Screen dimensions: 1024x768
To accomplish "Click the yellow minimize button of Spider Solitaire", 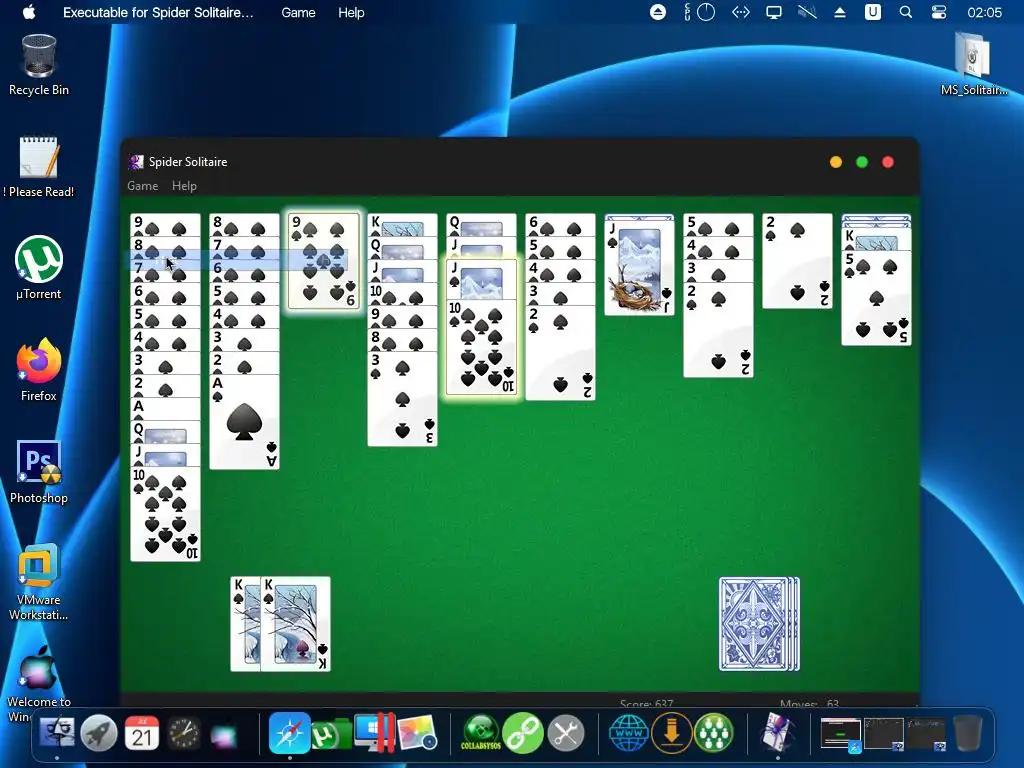I will (x=836, y=162).
